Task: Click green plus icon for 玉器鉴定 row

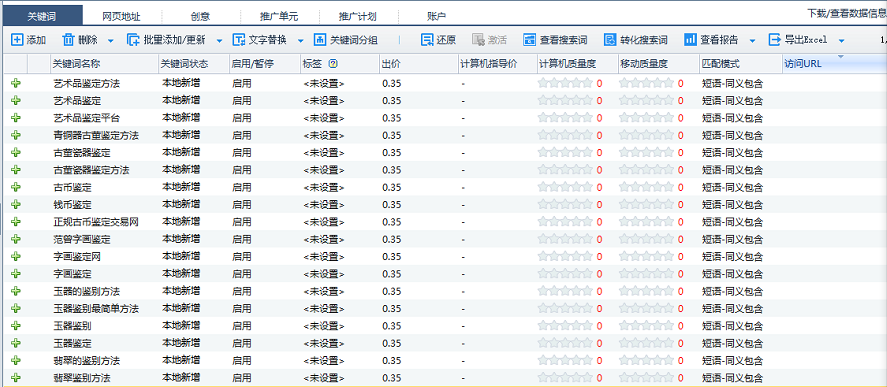Action: click(16, 343)
